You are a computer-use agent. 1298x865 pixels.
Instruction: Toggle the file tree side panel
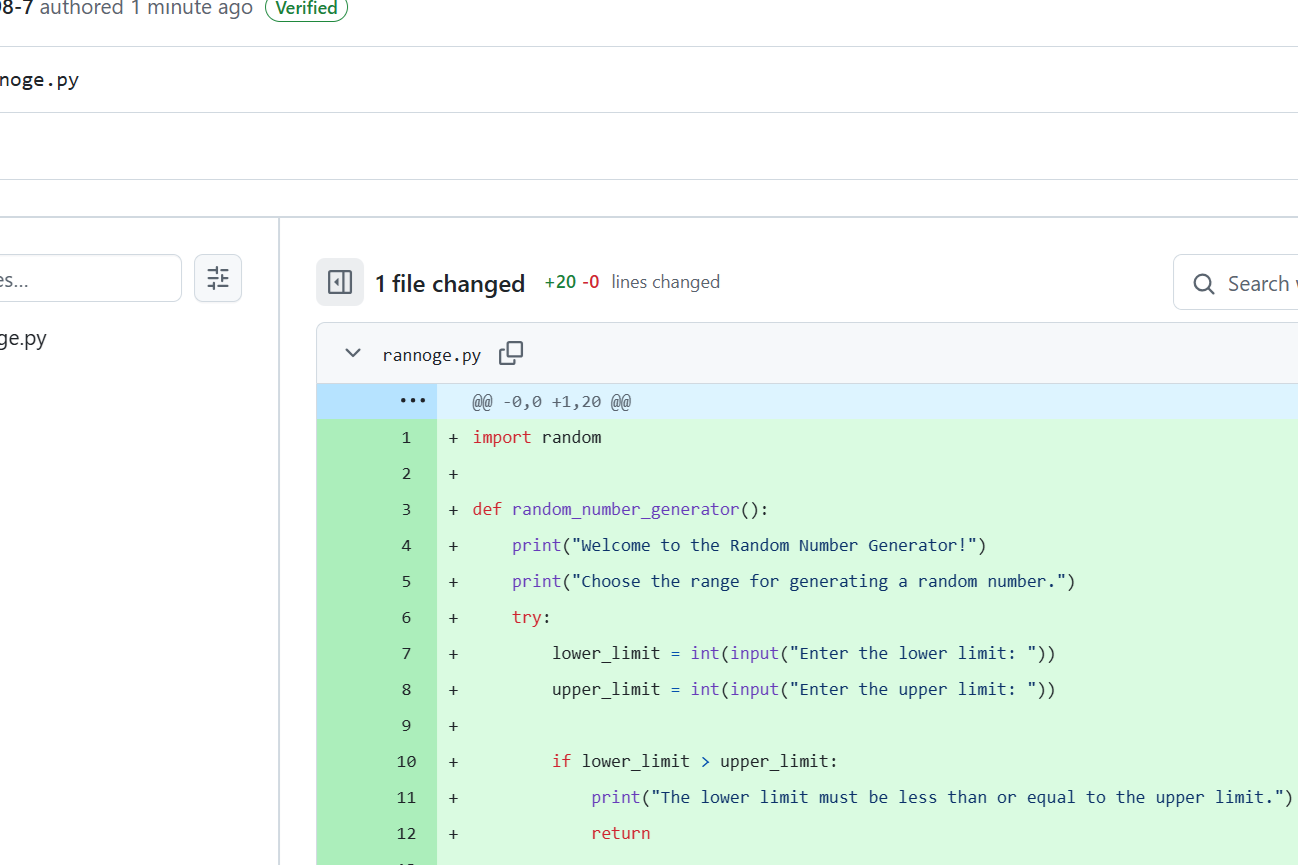tap(340, 282)
